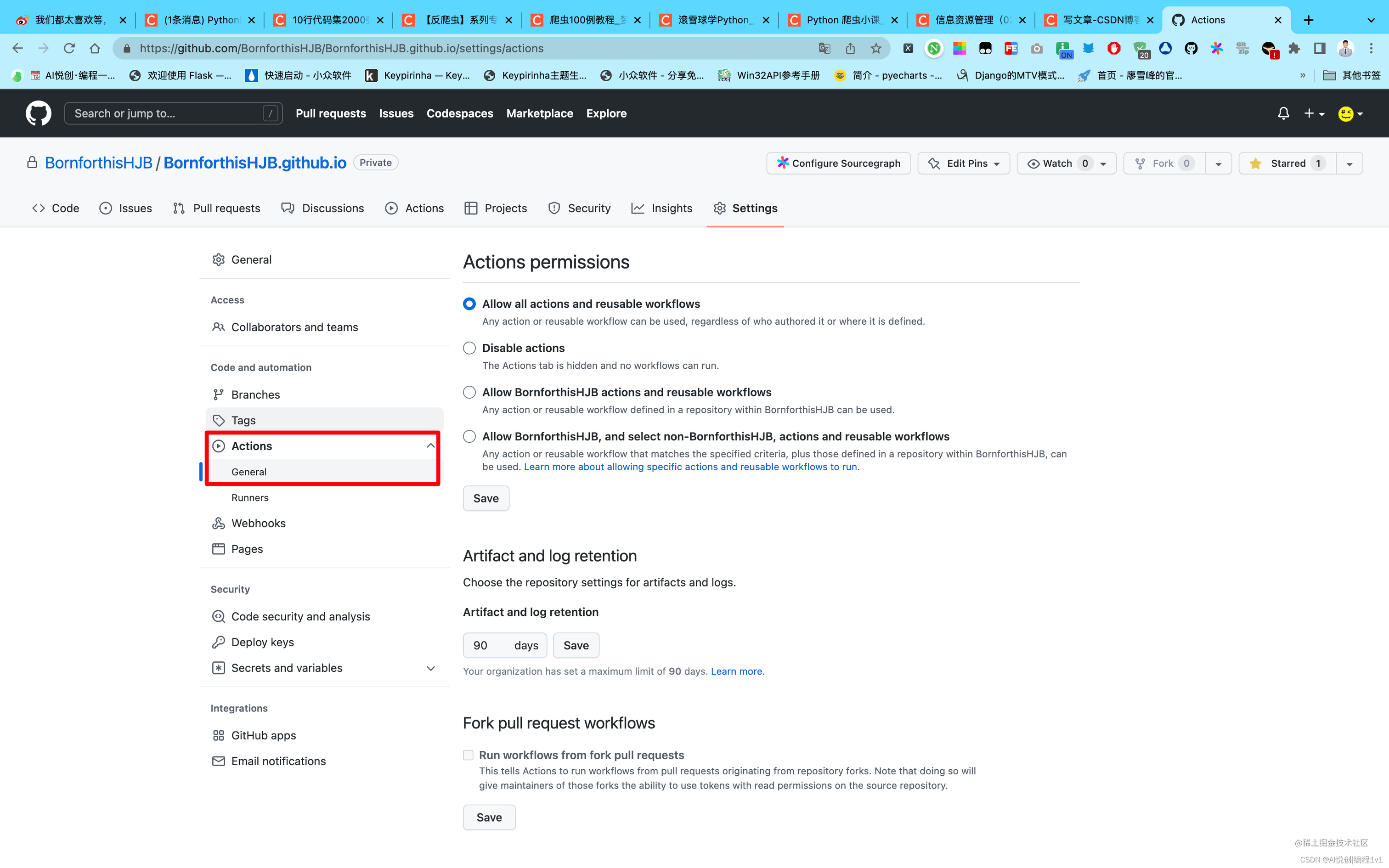The width and height of the screenshot is (1389, 868).
Task: Open the Learn more retention link
Action: pyautogui.click(x=737, y=671)
